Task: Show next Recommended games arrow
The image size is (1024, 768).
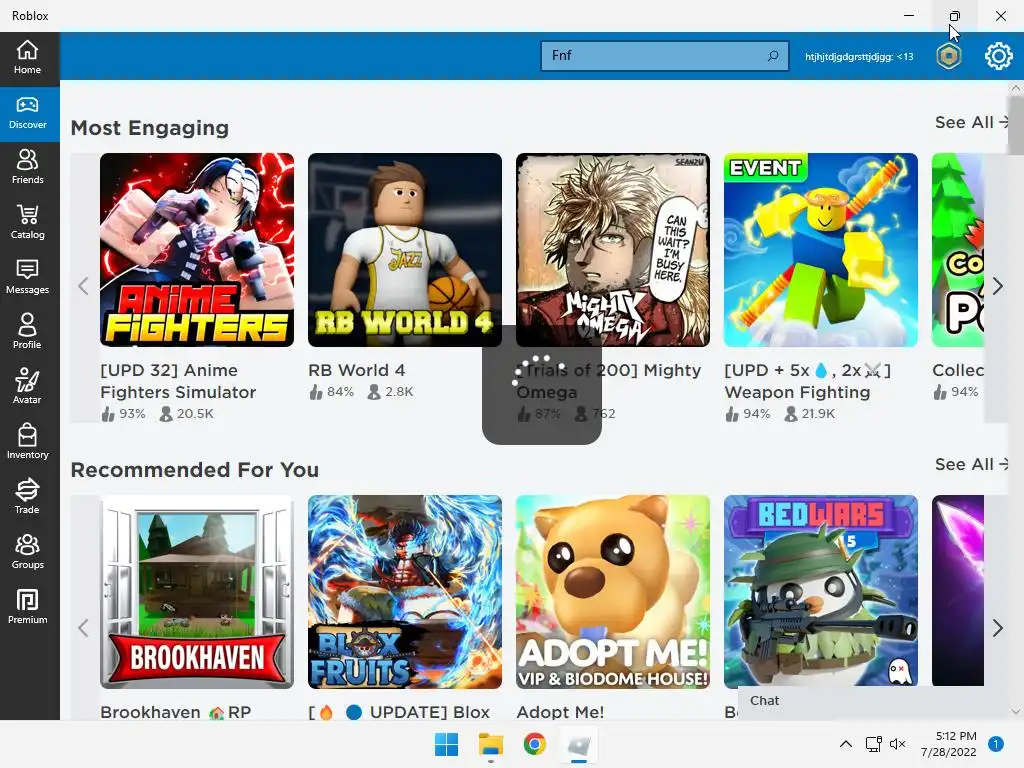Action: coord(997,628)
